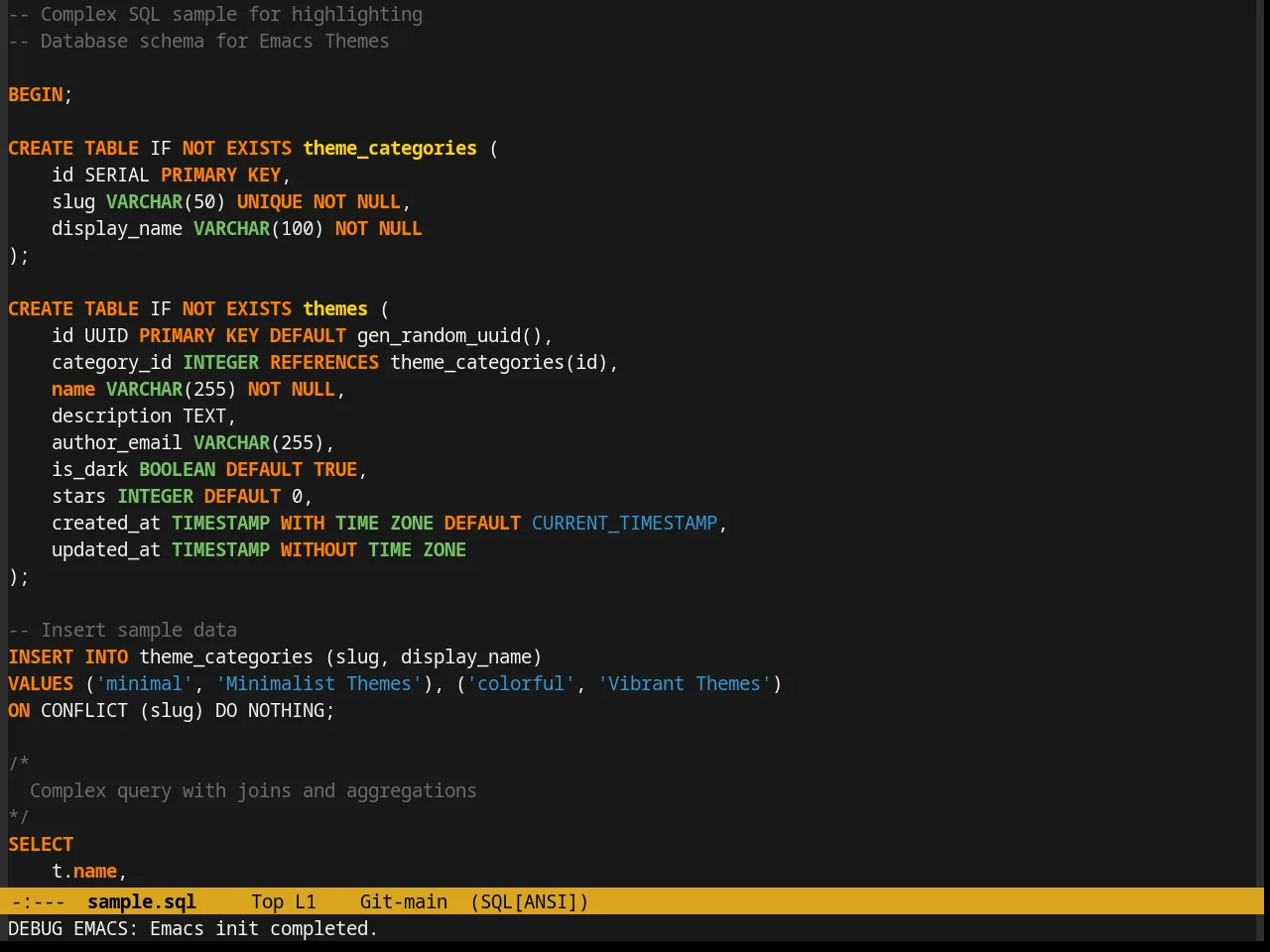This screenshot has width=1270, height=952.
Task: Click 'updated_at' column name
Action: coord(106,549)
